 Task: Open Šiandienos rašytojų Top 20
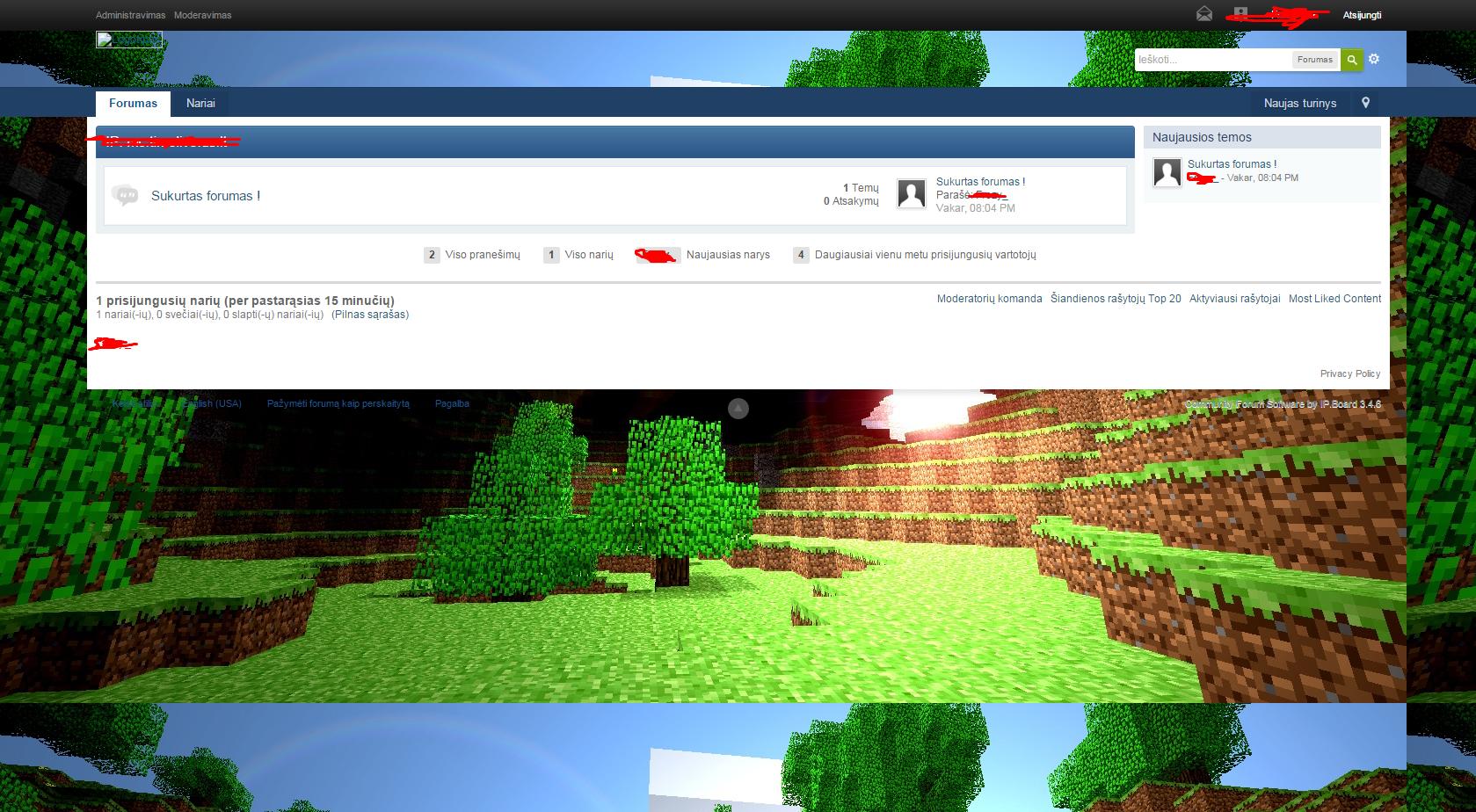click(1116, 299)
